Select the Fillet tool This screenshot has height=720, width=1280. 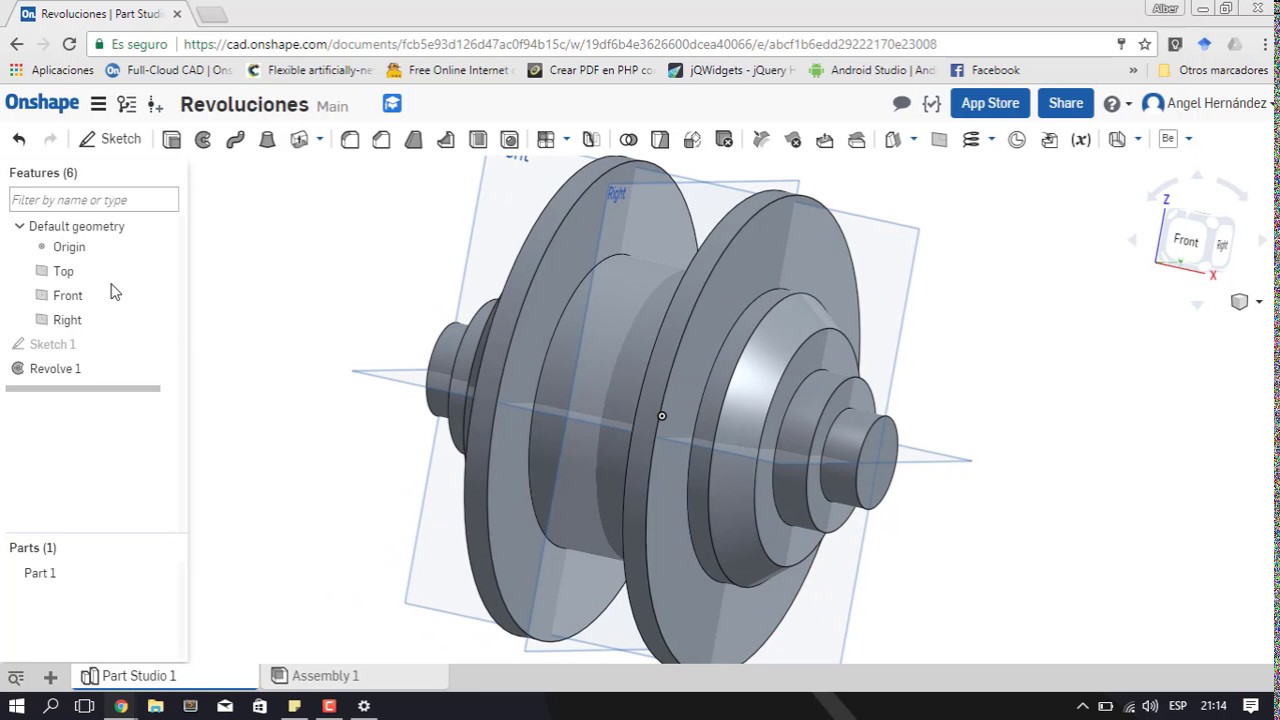(x=350, y=140)
